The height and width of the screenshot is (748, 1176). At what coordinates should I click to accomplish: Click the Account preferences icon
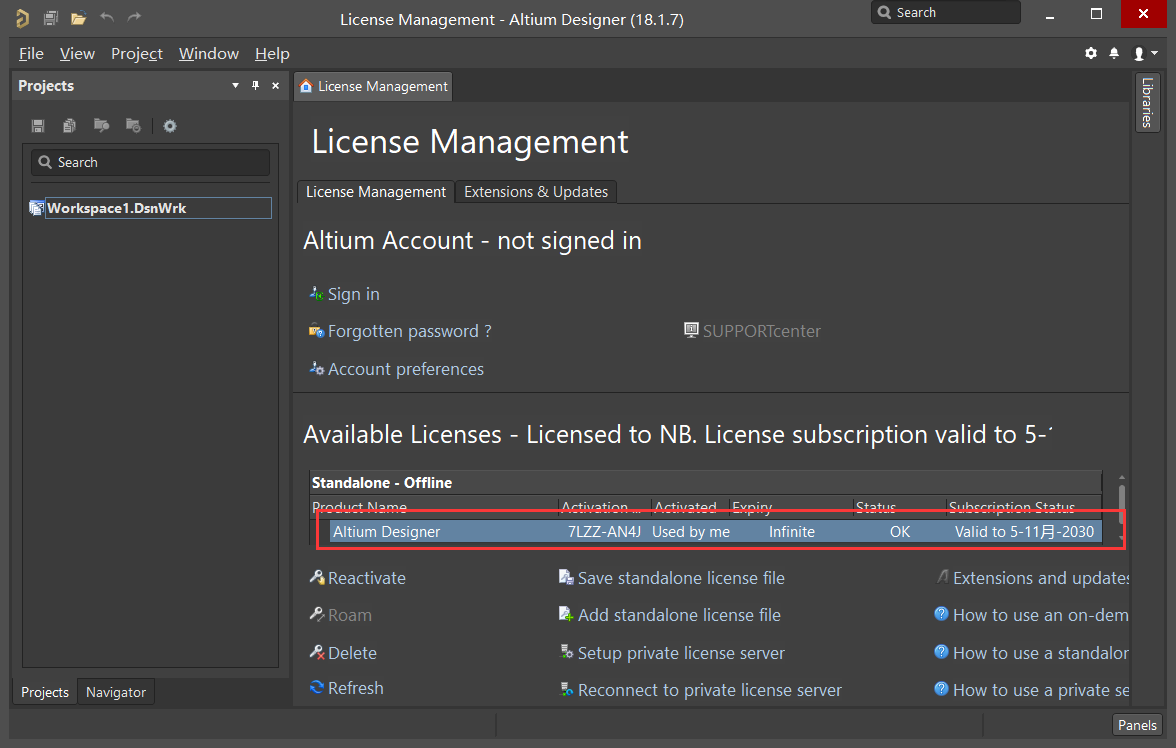pos(316,368)
